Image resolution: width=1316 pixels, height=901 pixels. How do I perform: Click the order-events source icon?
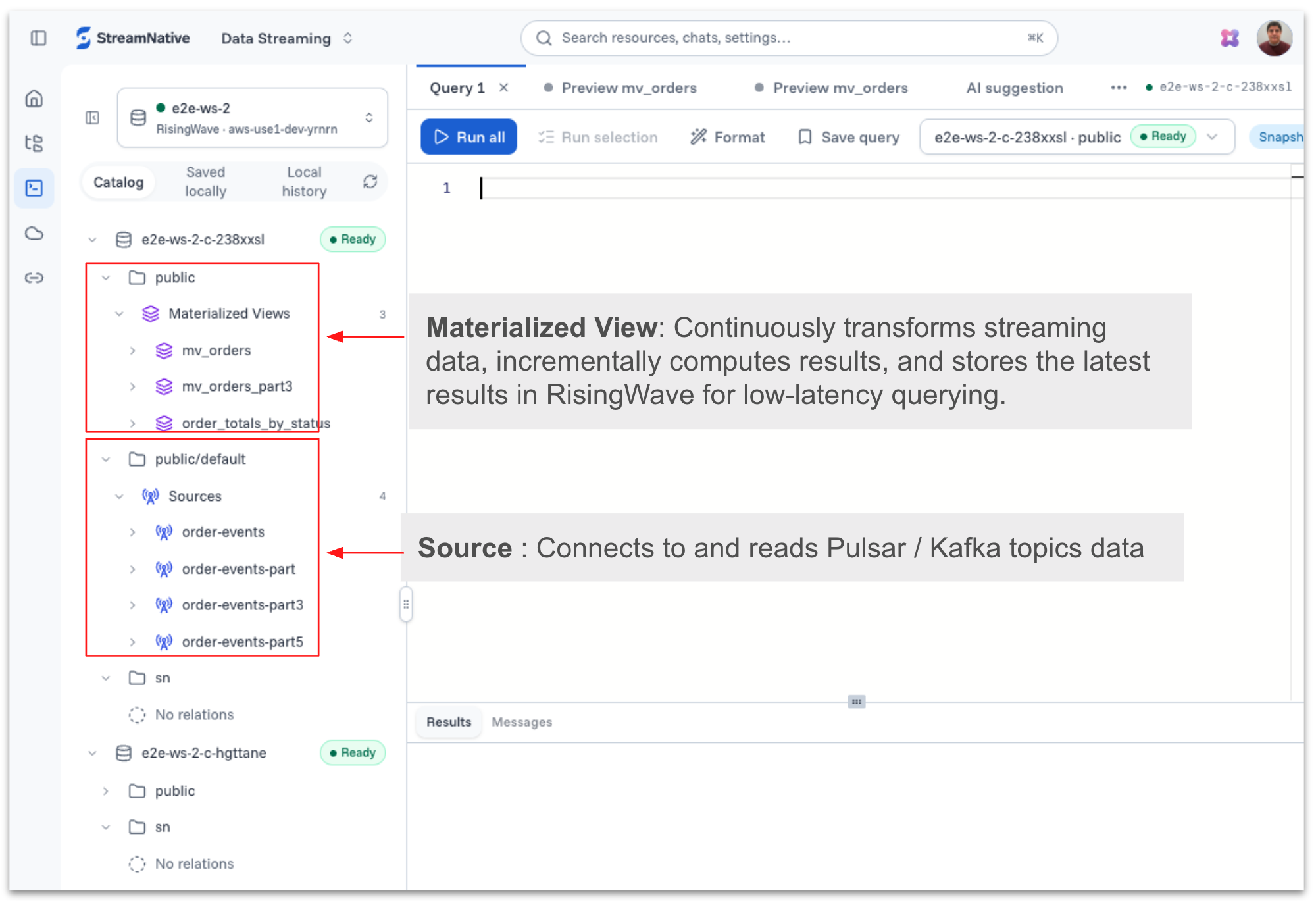pos(164,532)
